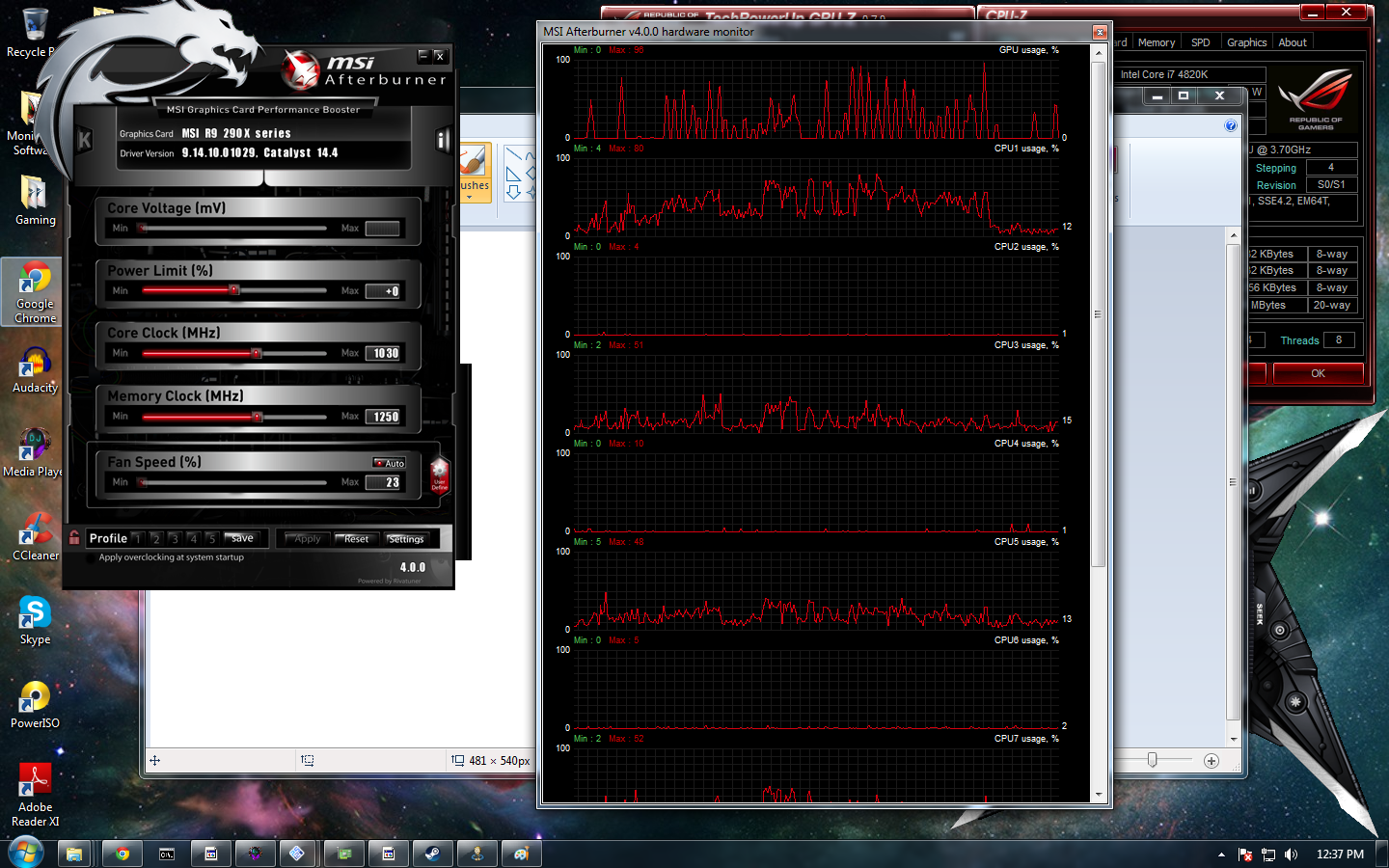
Task: Select profile slot 1
Action: click(x=137, y=539)
